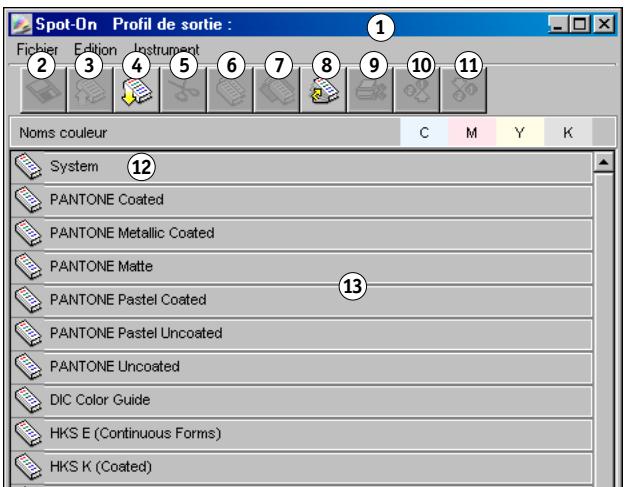Screen dimensions: 626x487
Task: Click the scrollbar up arrow
Action: (604, 162)
